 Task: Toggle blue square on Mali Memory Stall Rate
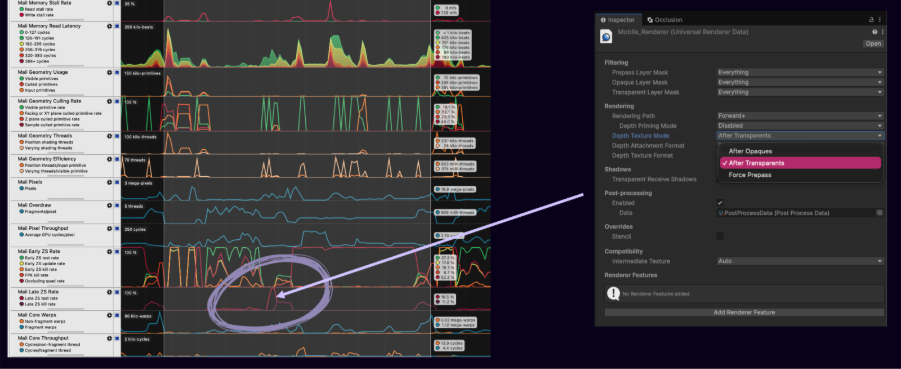point(117,3)
